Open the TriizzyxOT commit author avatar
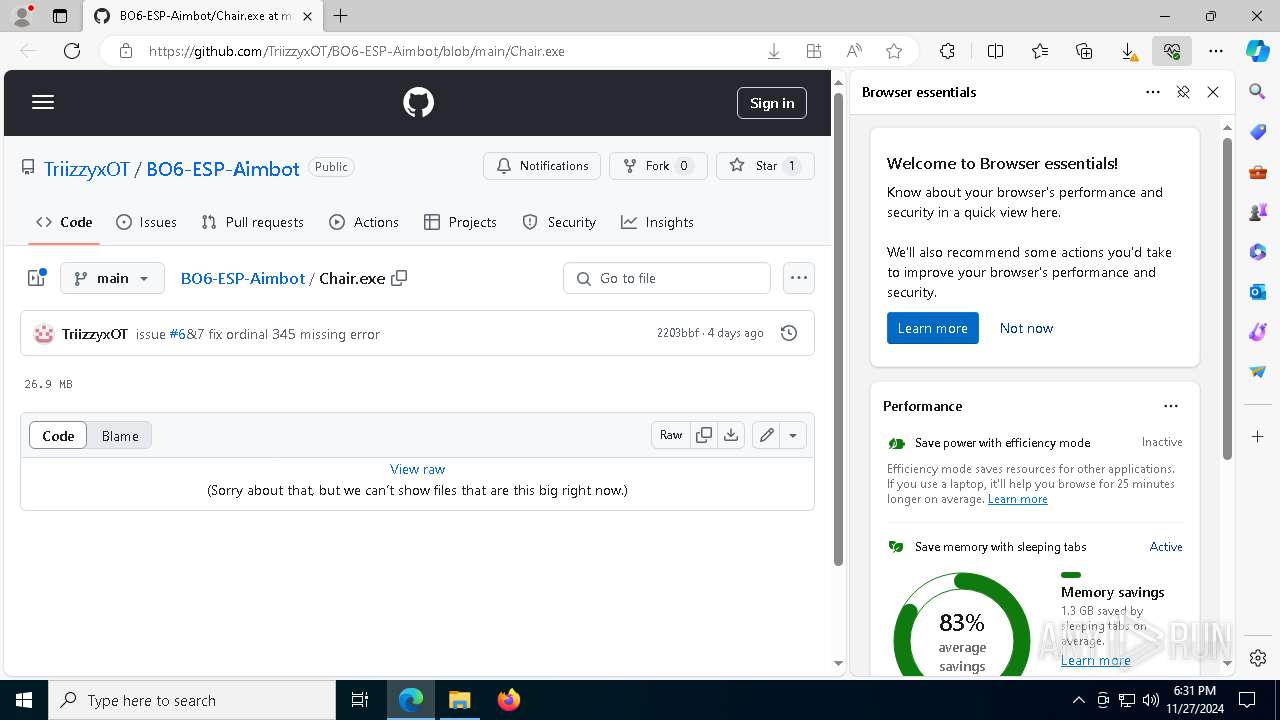1280x720 pixels. point(43,334)
